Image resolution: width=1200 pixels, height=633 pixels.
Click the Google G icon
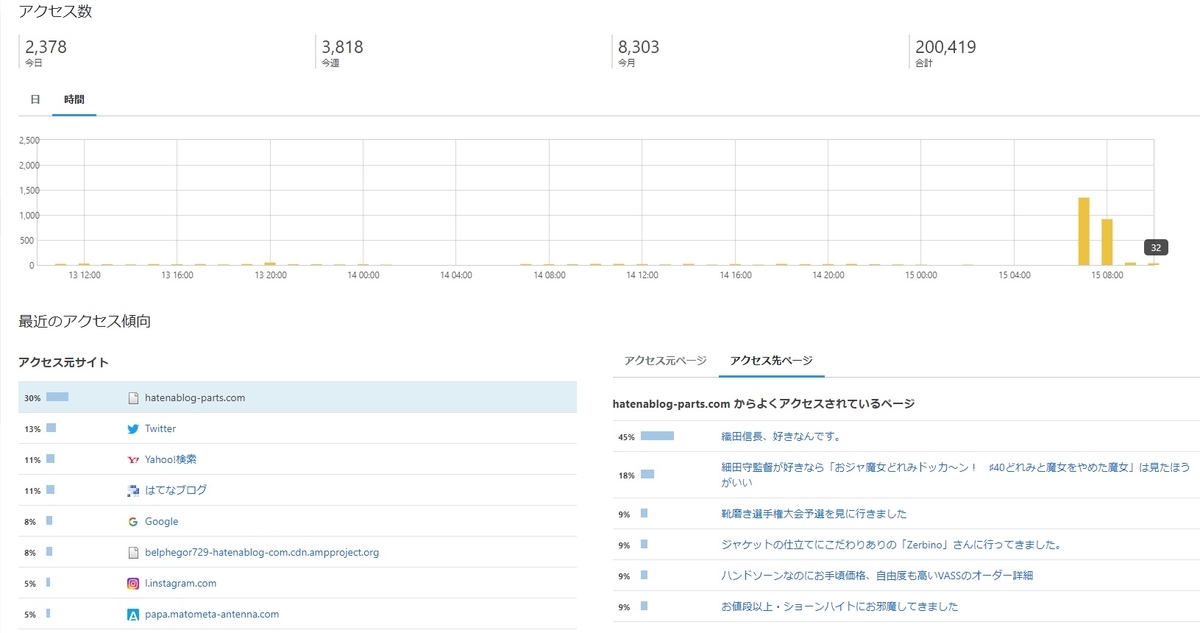tap(133, 522)
